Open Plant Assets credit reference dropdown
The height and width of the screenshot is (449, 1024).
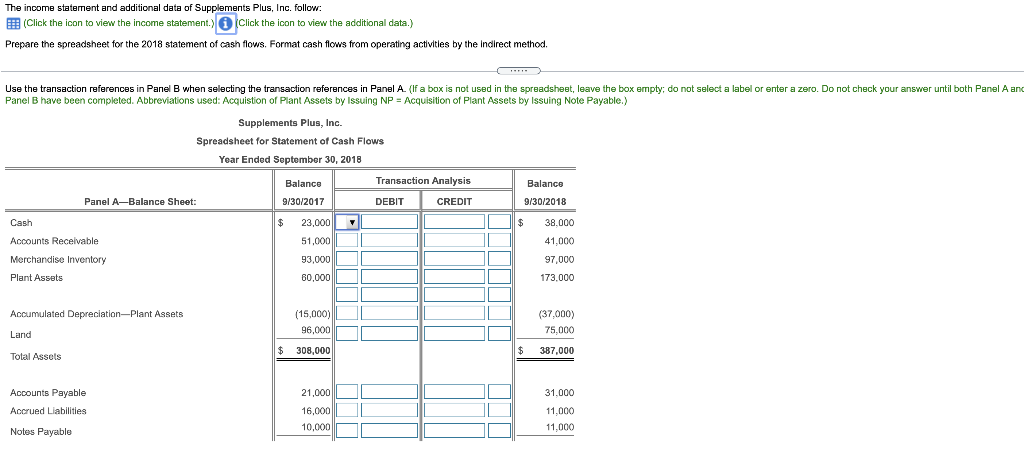(500, 277)
